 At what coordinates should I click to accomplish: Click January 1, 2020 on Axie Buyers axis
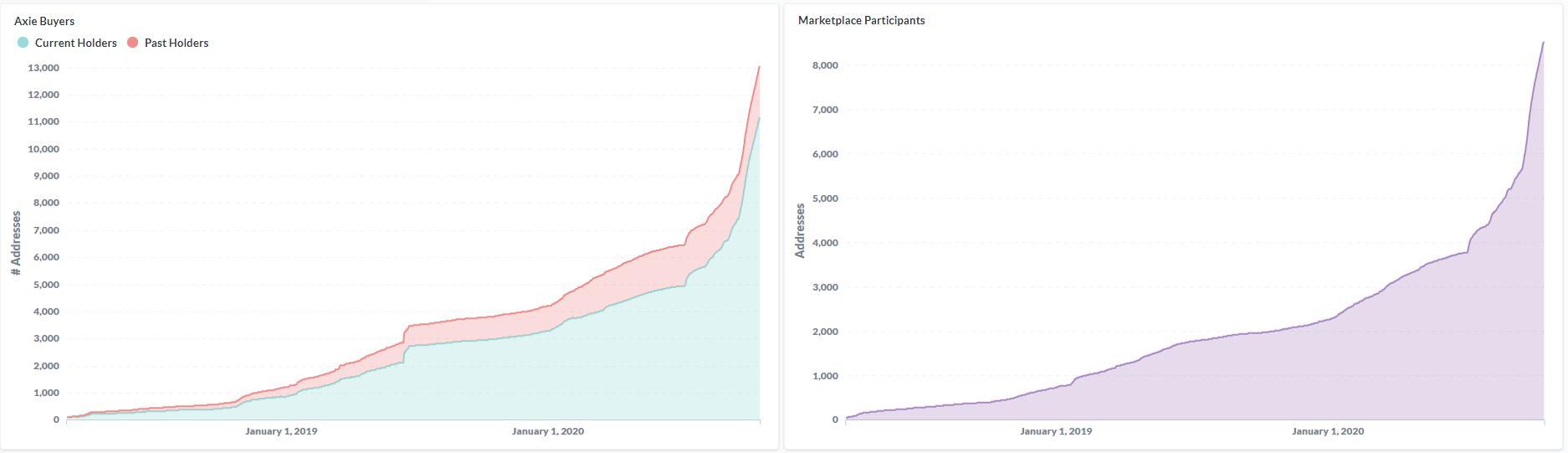pyautogui.click(x=548, y=431)
